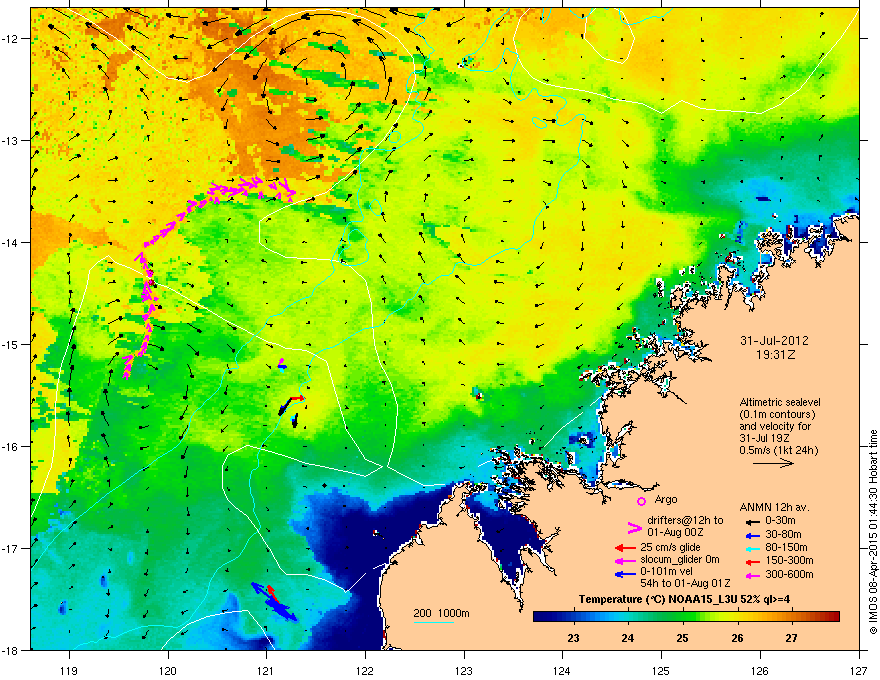Click the "19:31Z" time text
880x680 pixels.
774,355
